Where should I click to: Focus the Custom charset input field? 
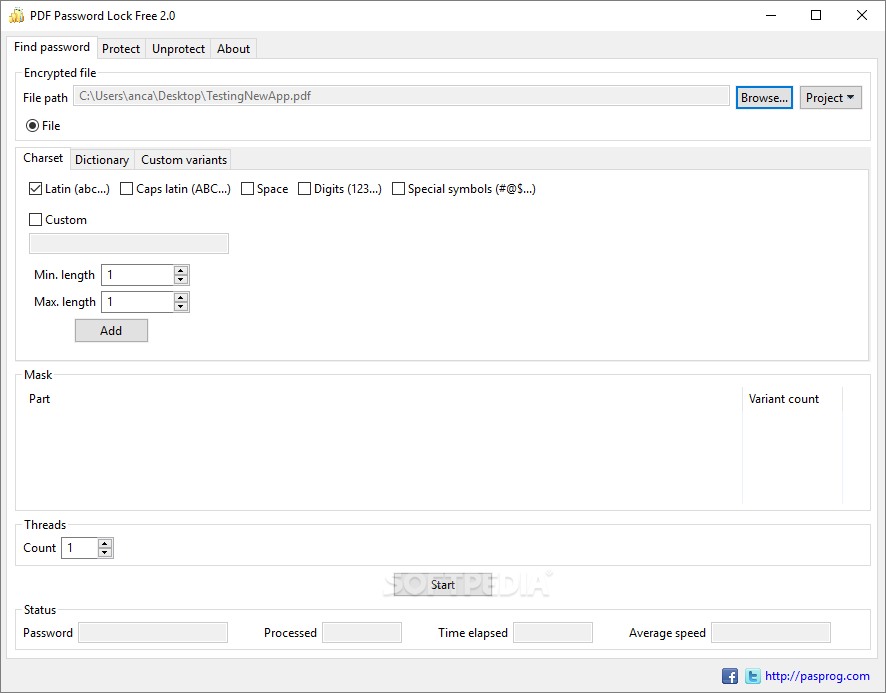129,244
